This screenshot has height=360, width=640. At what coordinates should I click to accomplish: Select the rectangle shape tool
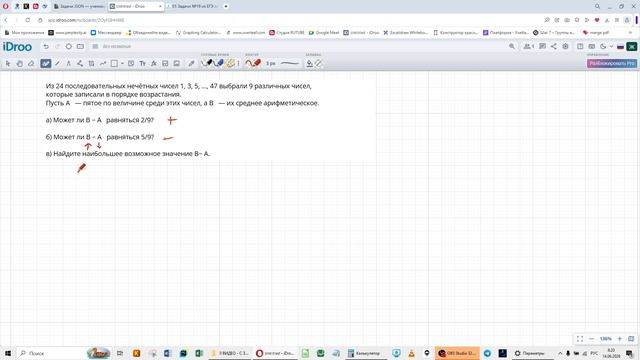click(x=114, y=63)
